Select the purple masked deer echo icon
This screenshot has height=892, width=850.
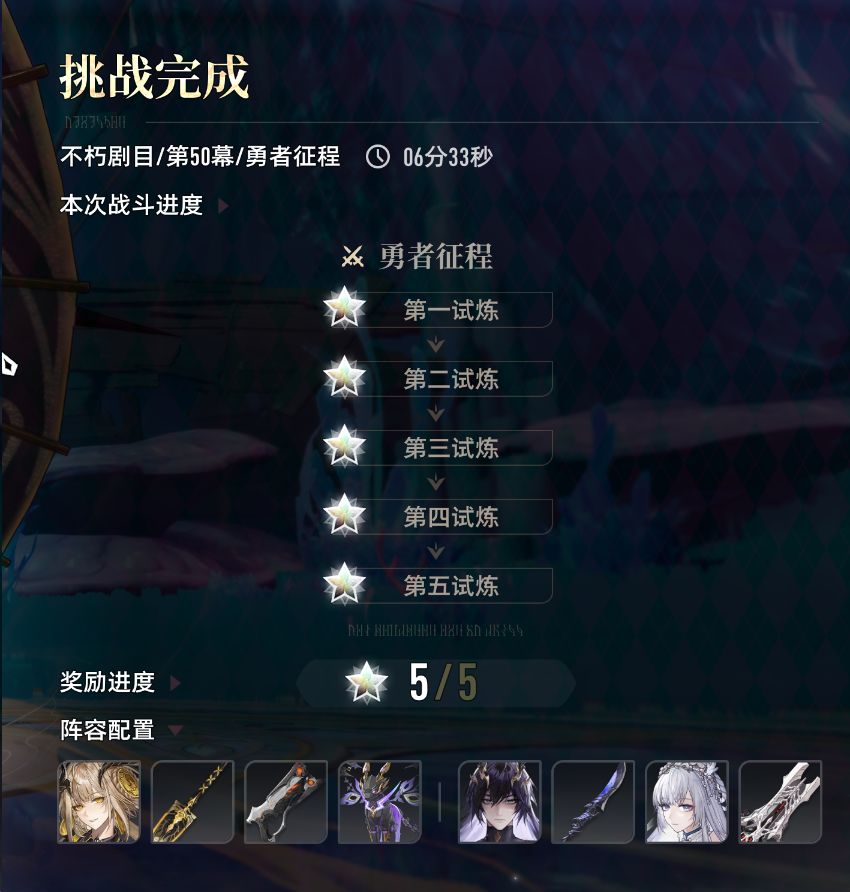pos(379,802)
